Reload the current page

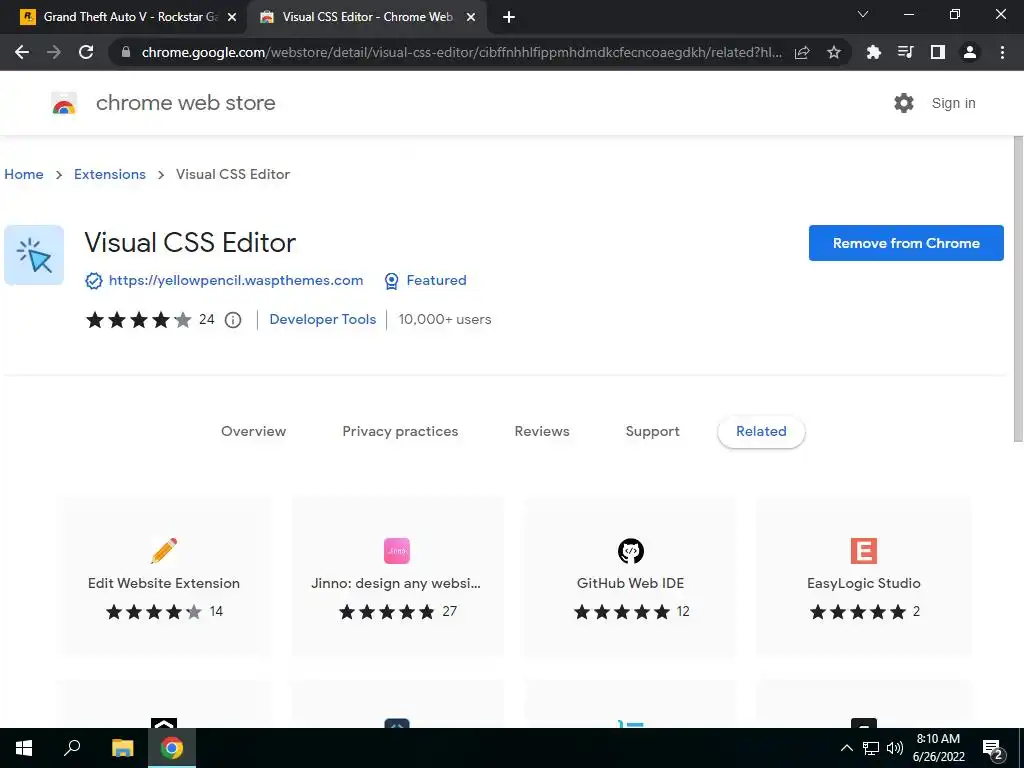pyautogui.click(x=86, y=52)
